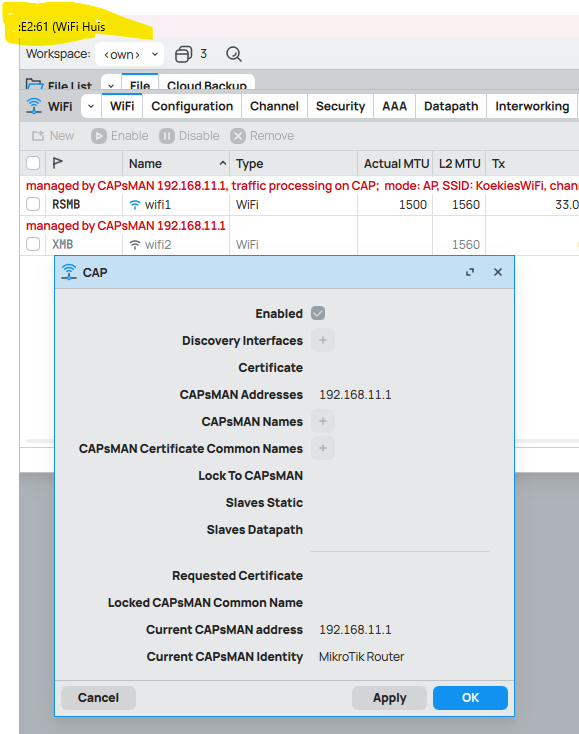Expand the CAP dialog to full size
Image resolution: width=579 pixels, height=734 pixels.
pyautogui.click(x=470, y=272)
